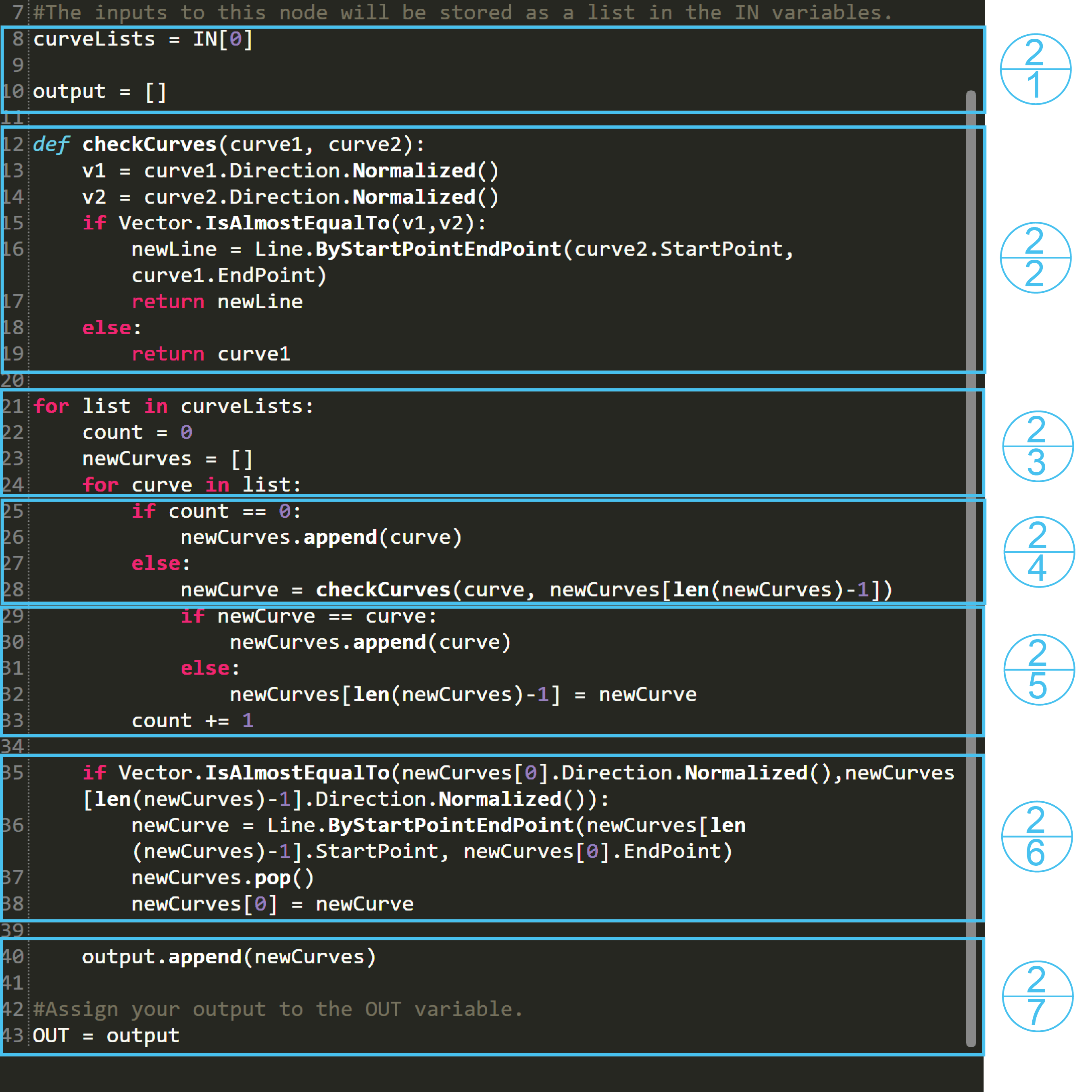
Task: Click line number 35 in the gutter
Action: [13, 773]
